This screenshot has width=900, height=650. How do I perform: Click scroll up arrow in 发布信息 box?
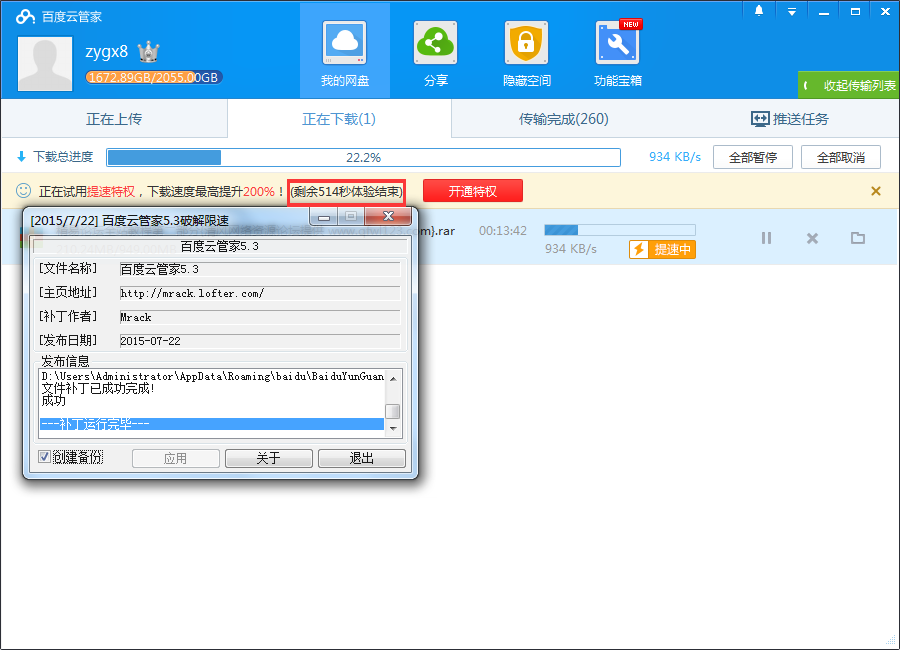pos(393,378)
